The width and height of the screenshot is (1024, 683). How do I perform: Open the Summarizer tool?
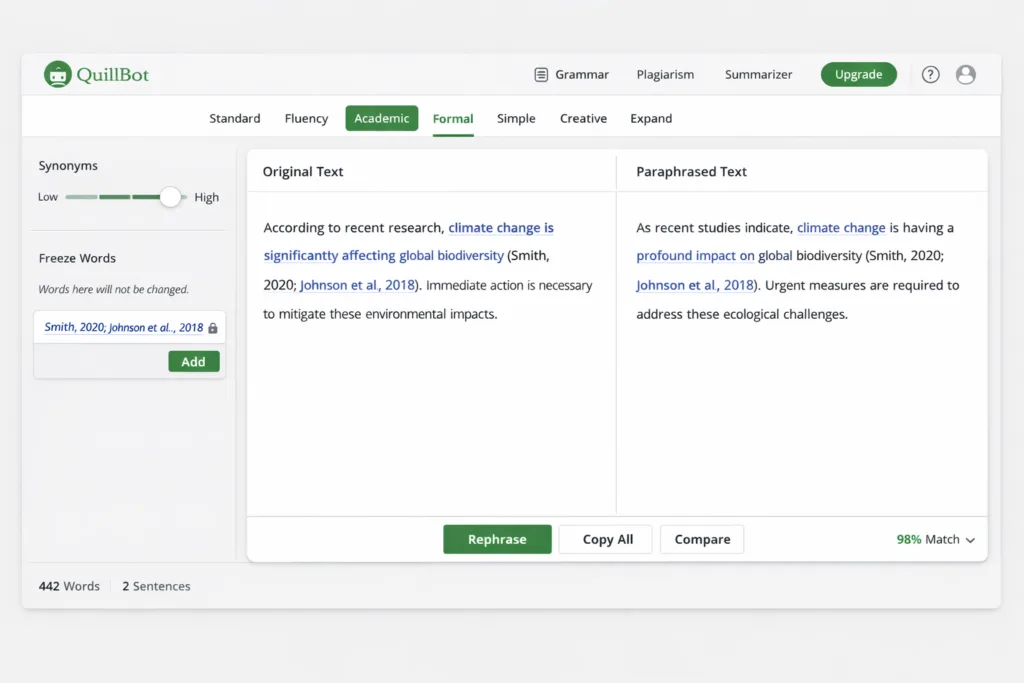coord(758,74)
